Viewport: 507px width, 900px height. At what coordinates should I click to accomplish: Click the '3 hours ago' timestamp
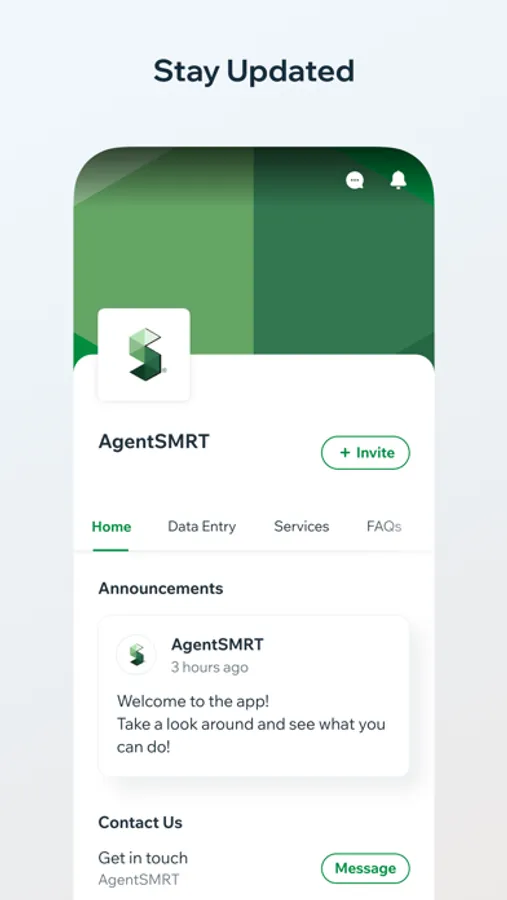tap(210, 668)
